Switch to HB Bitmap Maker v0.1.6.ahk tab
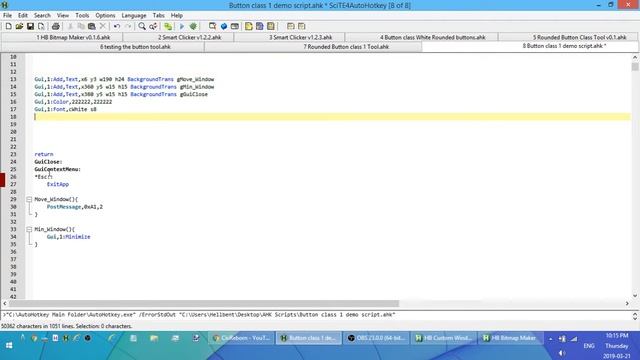Viewport: 640px width, 360px height. [62, 37]
